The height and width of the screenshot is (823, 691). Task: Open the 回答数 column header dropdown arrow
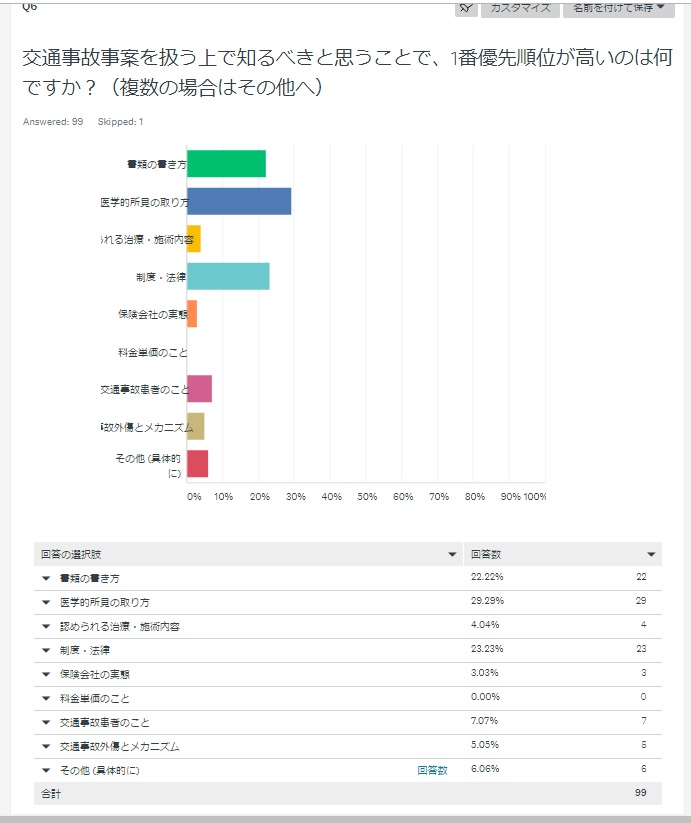pos(651,554)
